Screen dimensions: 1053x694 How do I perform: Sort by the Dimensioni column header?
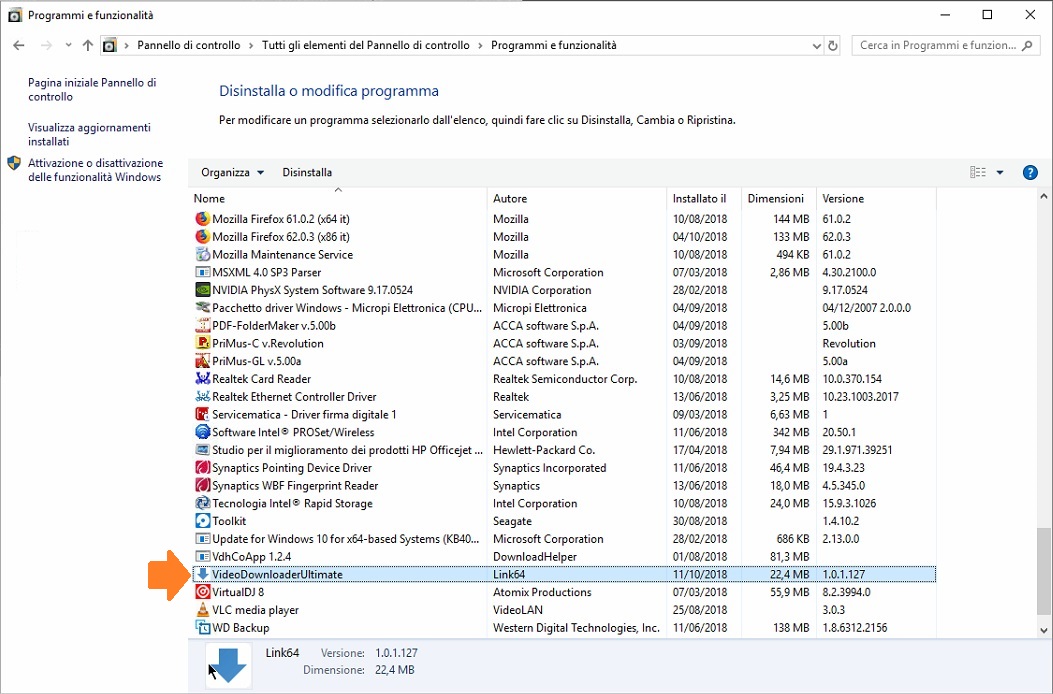pyautogui.click(x=780, y=198)
